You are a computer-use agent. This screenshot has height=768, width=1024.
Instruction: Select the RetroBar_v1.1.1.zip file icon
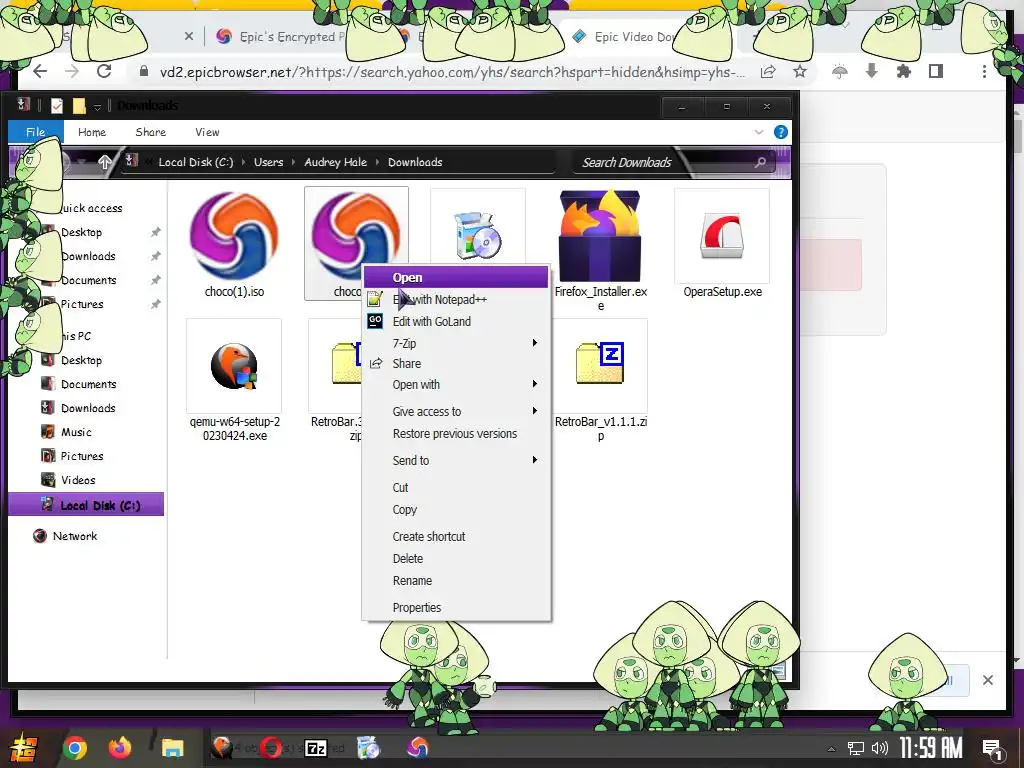click(600, 366)
